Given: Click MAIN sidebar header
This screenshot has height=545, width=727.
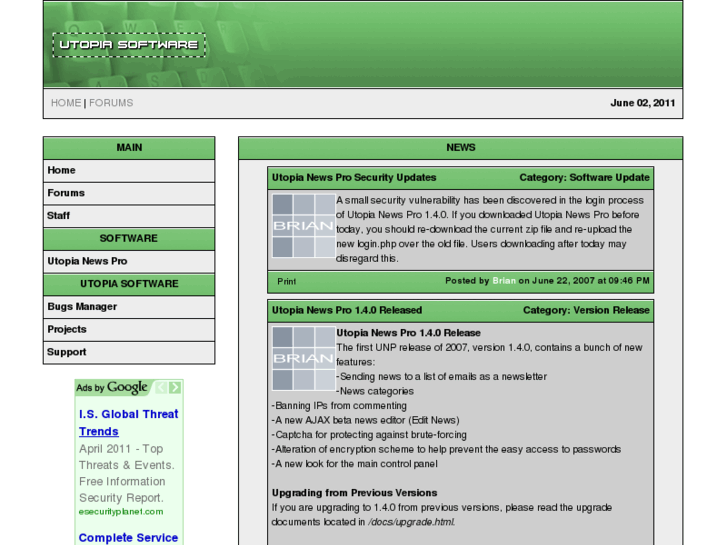Looking at the screenshot, I should (129, 148).
